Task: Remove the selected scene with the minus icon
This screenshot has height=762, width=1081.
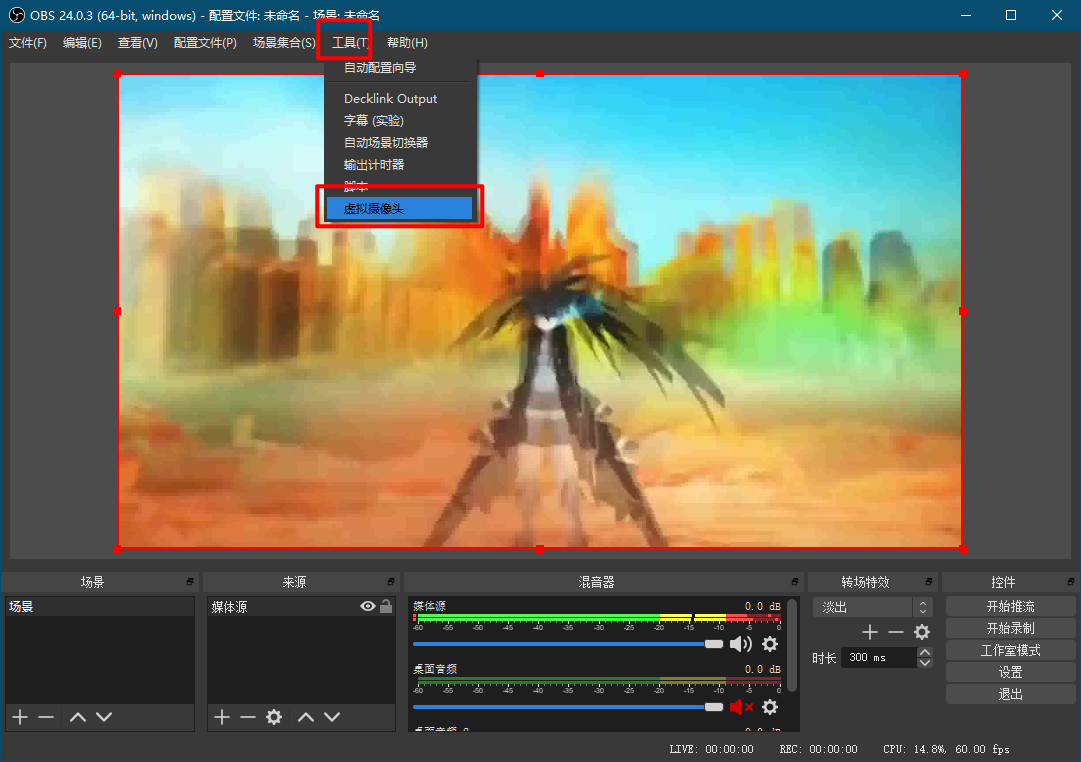Action: (x=46, y=717)
